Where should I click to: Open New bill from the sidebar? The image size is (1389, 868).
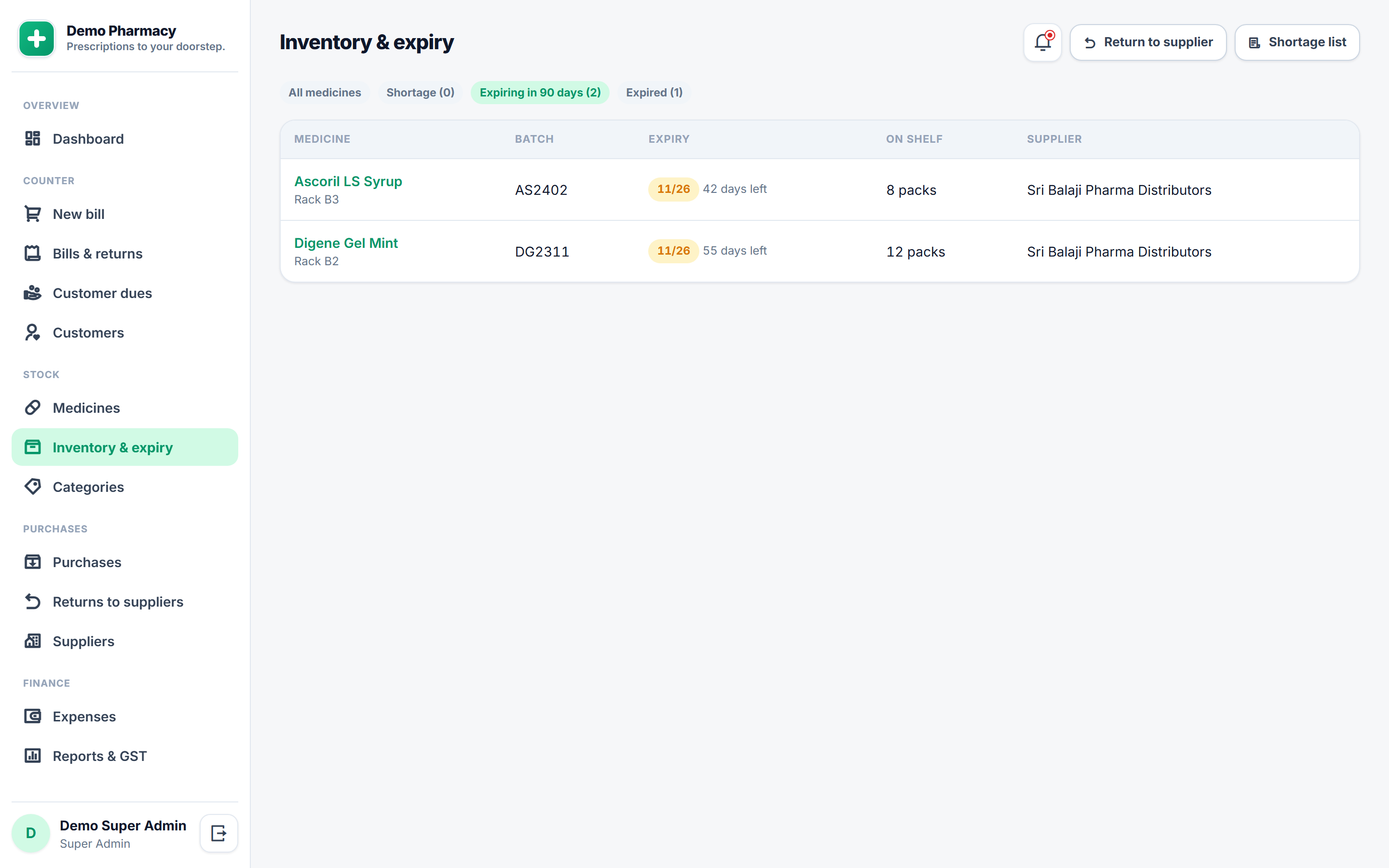124,214
